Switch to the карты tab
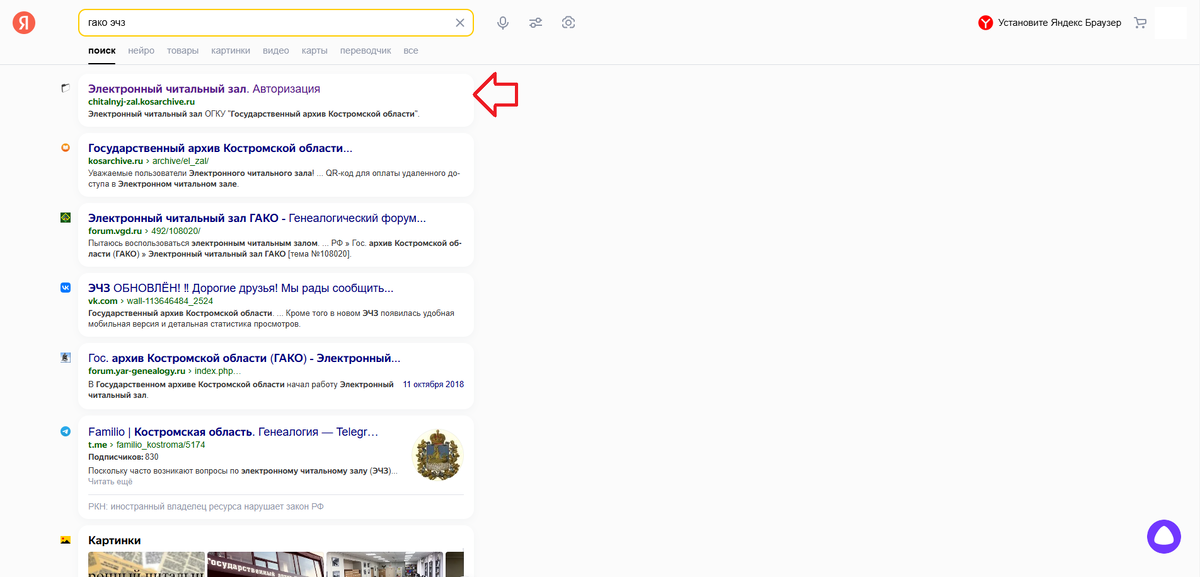The image size is (1200, 577). [315, 50]
